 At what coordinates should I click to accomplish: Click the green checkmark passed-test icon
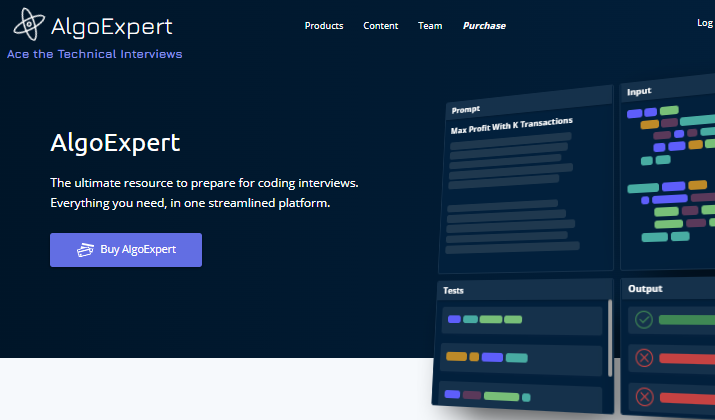click(644, 320)
